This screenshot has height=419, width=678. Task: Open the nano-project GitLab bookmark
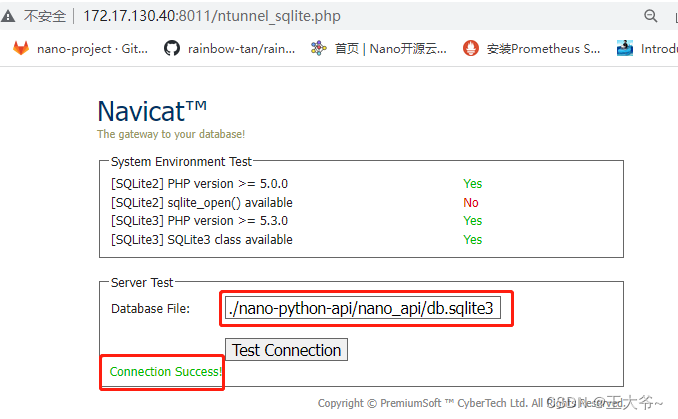pyautogui.click(x=80, y=48)
